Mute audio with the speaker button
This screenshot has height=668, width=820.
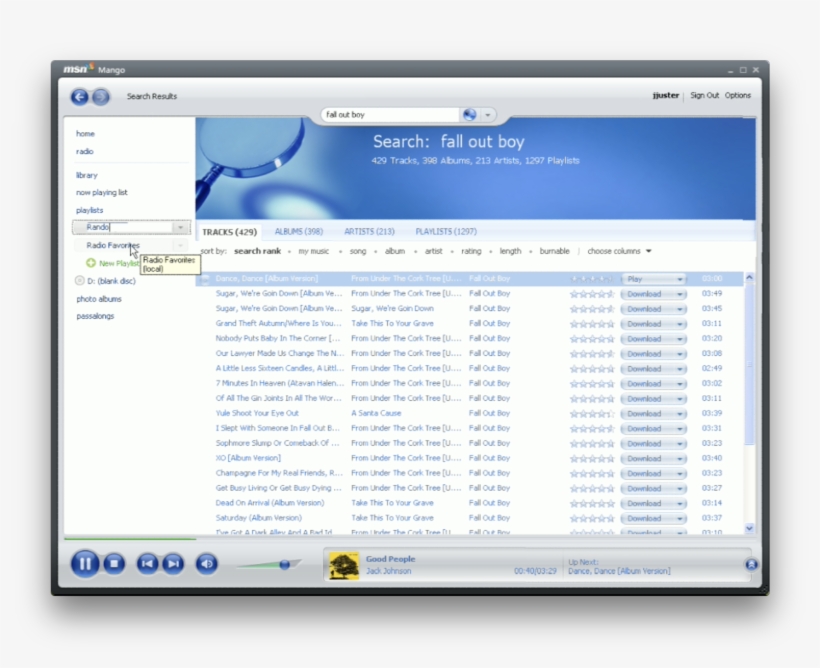point(207,564)
